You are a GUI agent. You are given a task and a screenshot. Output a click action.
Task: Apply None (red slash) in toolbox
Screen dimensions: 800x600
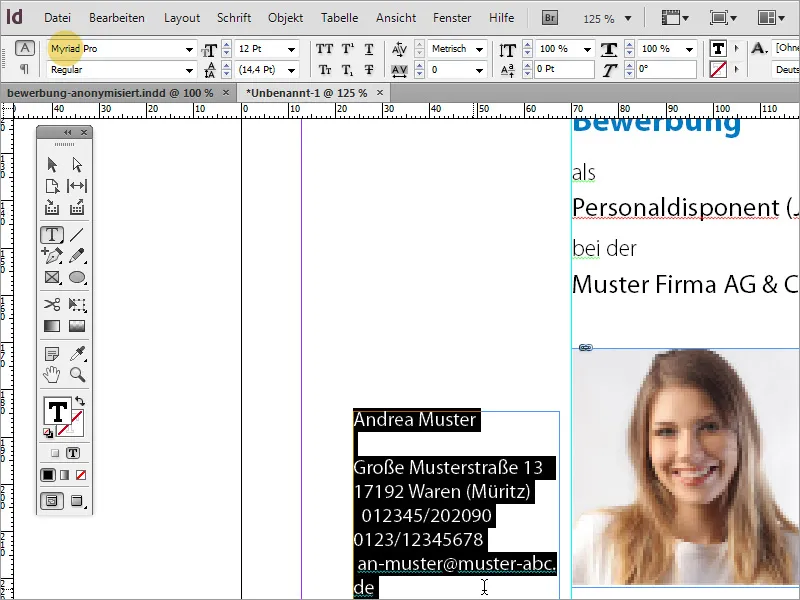(x=81, y=475)
